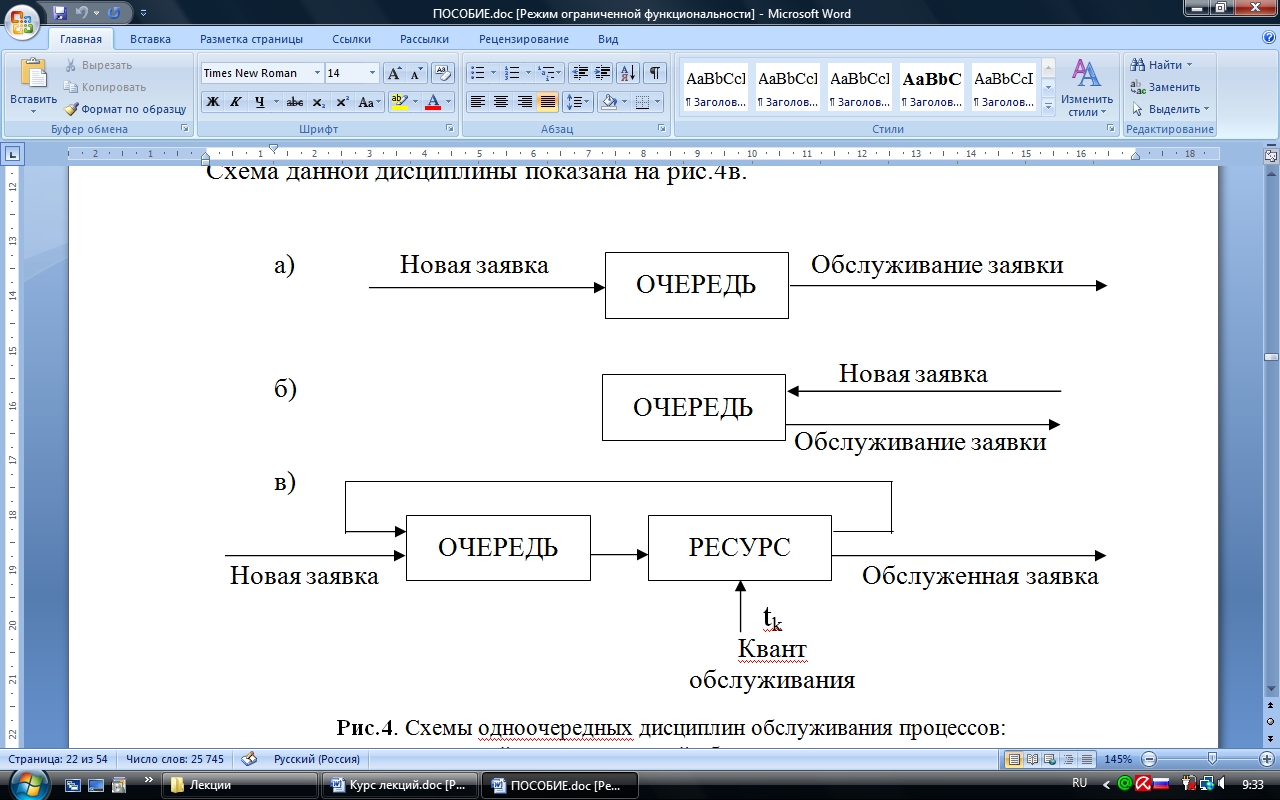Screen dimensions: 1280x800
Task: Switch to Web Layout view
Action: pyautogui.click(x=1051, y=759)
